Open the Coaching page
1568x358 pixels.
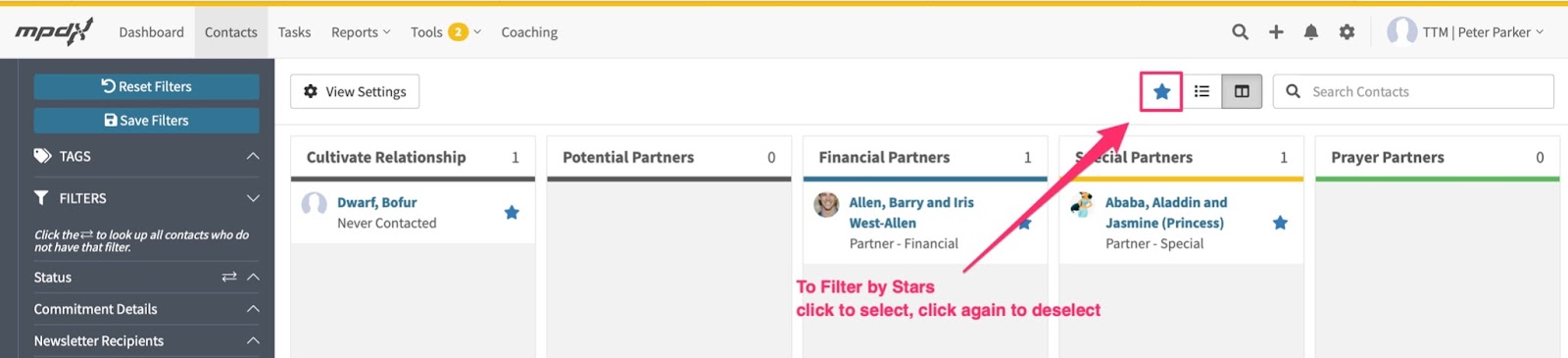click(x=529, y=32)
